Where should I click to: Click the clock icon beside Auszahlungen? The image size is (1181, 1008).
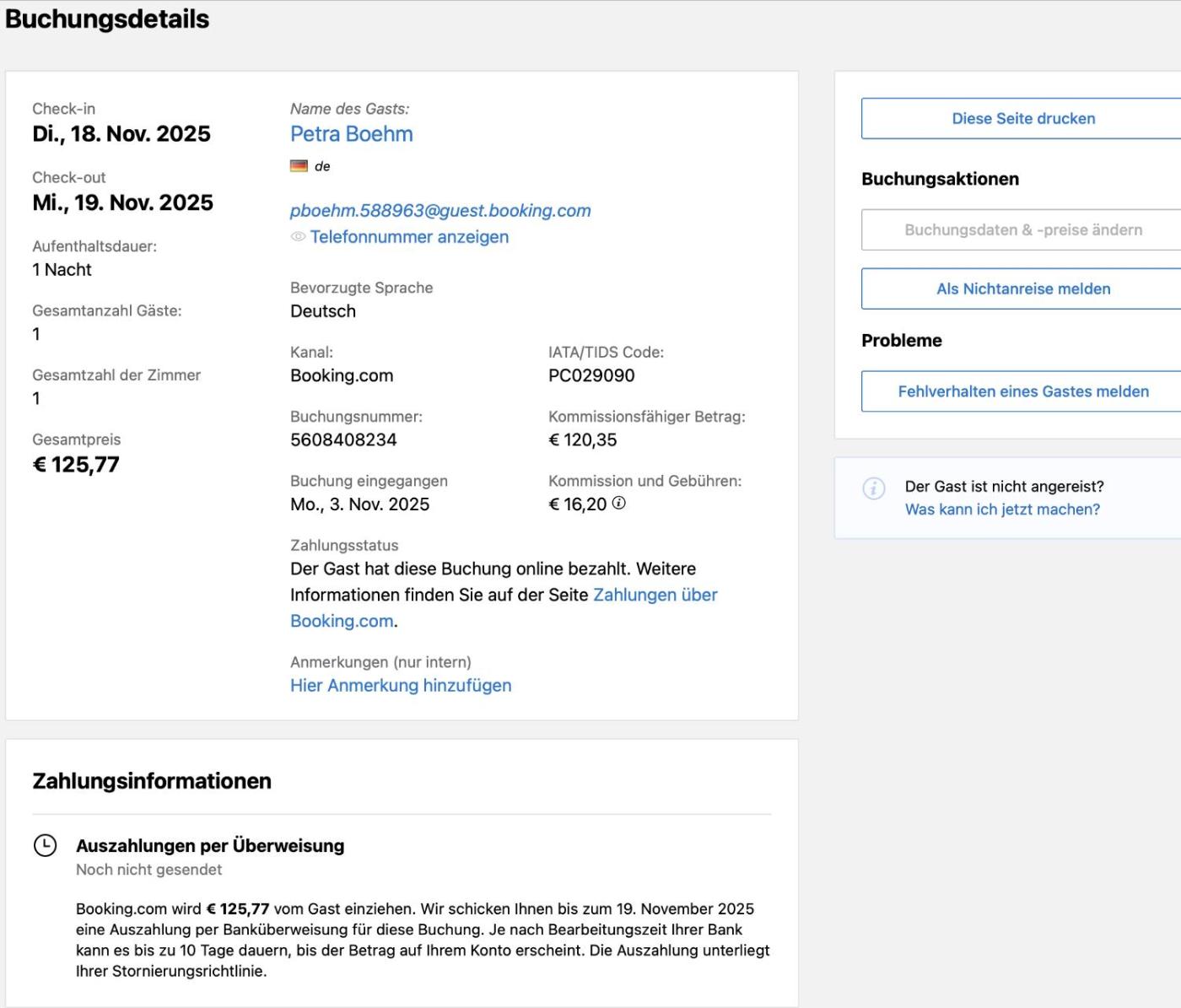click(45, 845)
